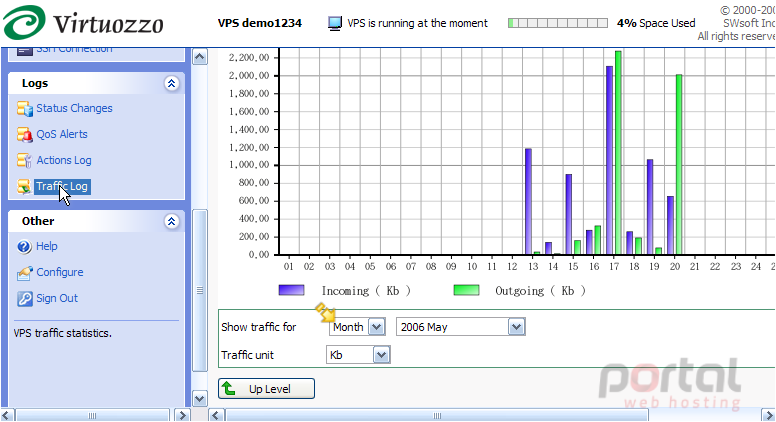Viewport: 776px width, 422px height.
Task: Click the day 19 incoming traffic bar
Action: 650,207
